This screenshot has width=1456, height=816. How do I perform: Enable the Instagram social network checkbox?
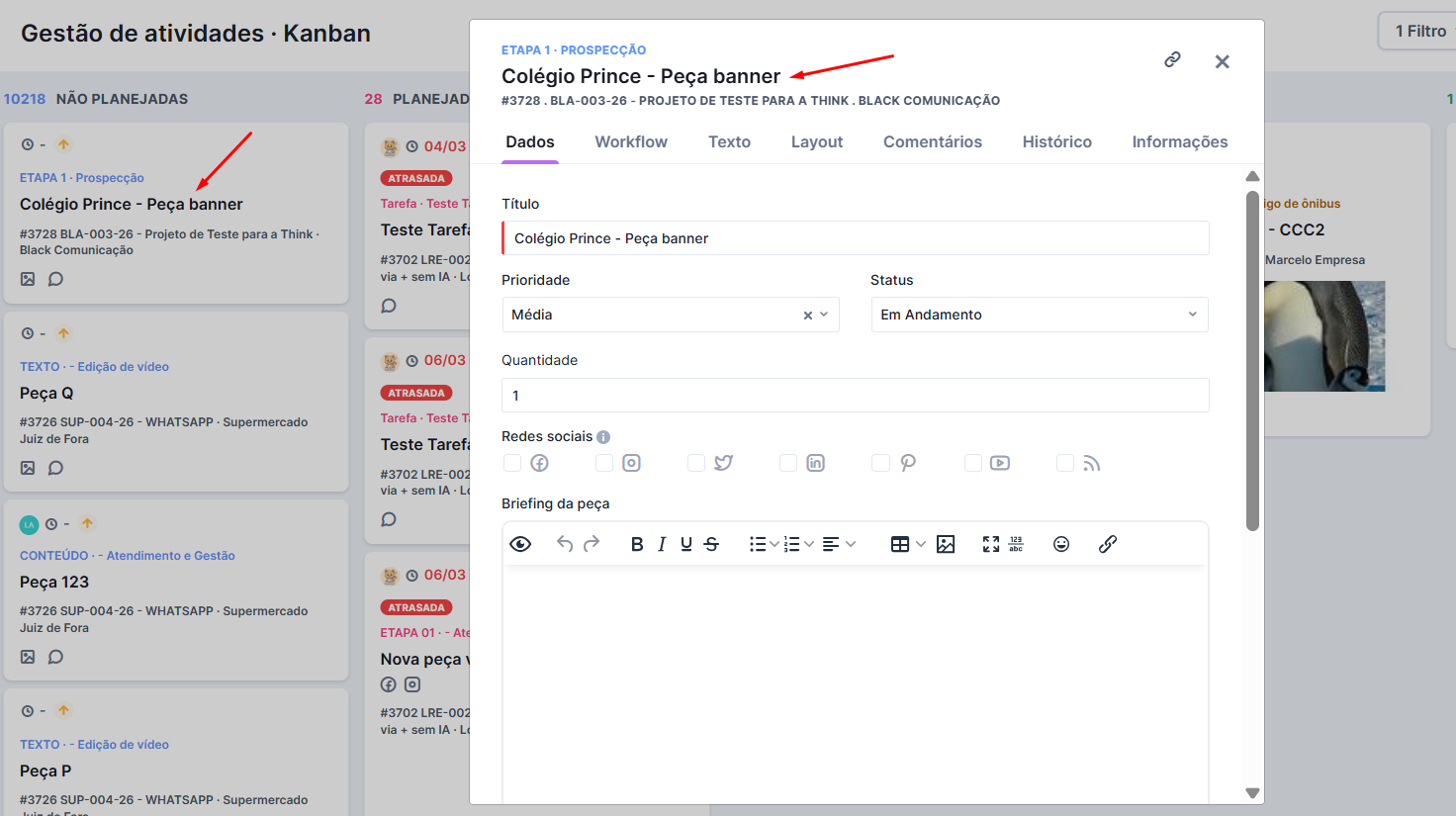[604, 463]
